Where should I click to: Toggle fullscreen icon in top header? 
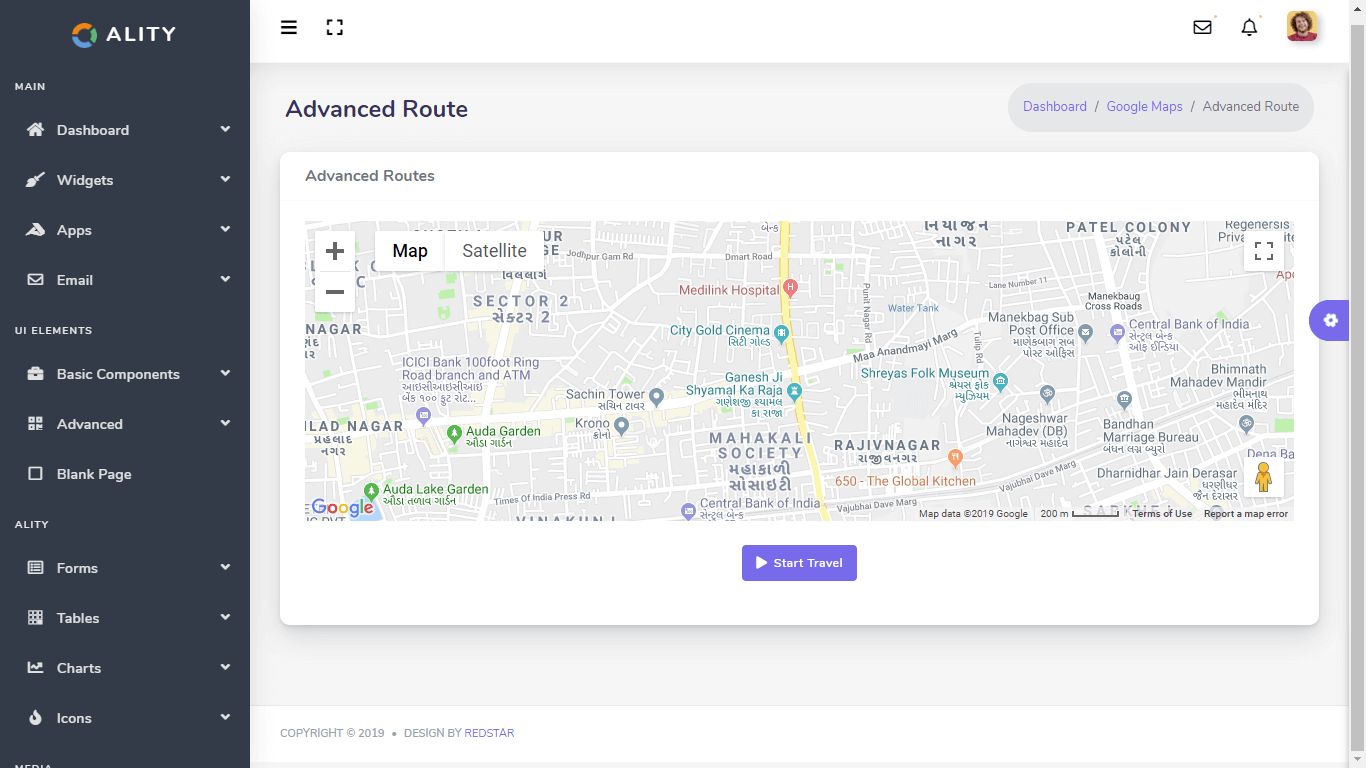click(x=335, y=28)
